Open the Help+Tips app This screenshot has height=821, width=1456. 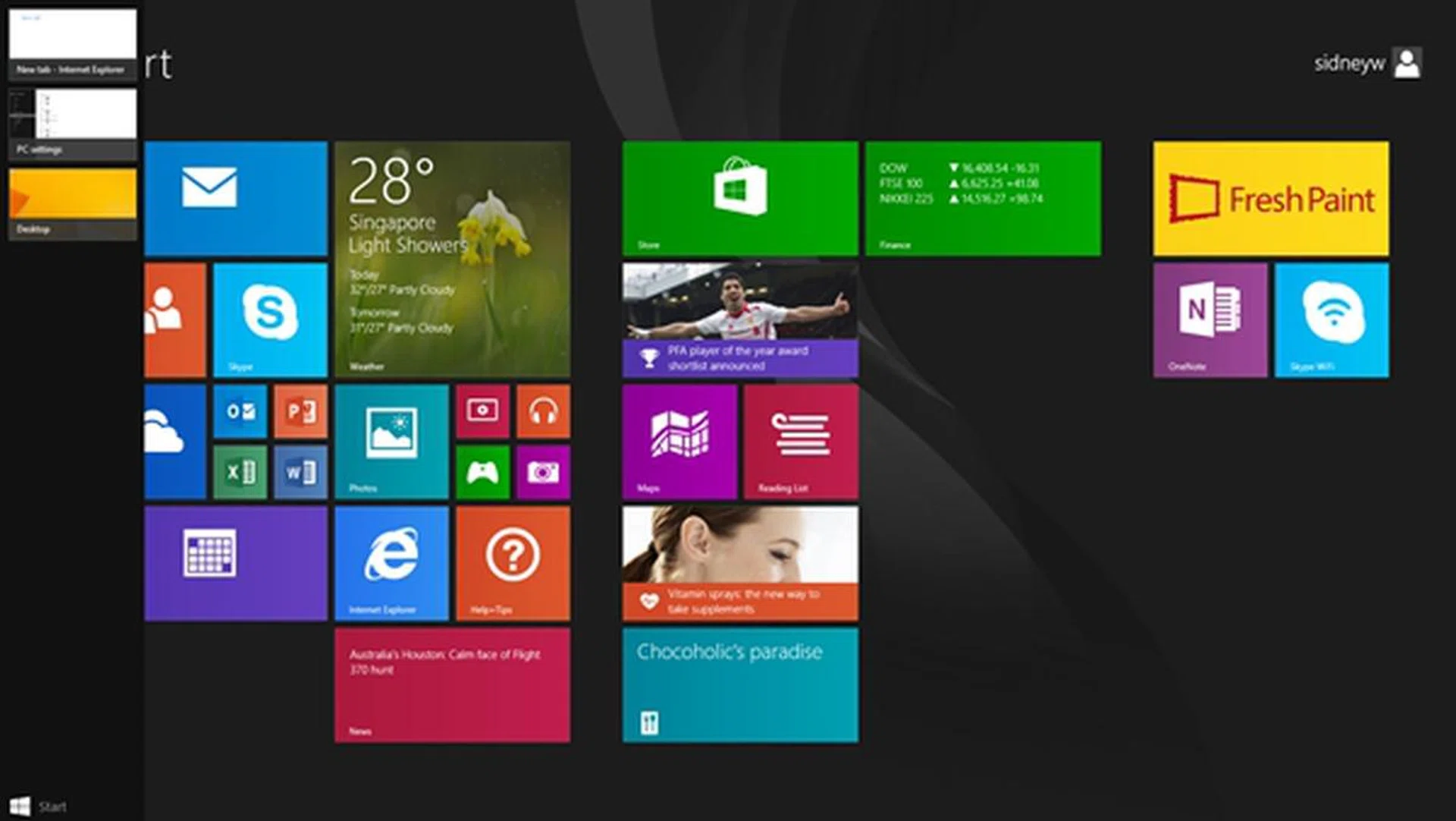tap(512, 561)
